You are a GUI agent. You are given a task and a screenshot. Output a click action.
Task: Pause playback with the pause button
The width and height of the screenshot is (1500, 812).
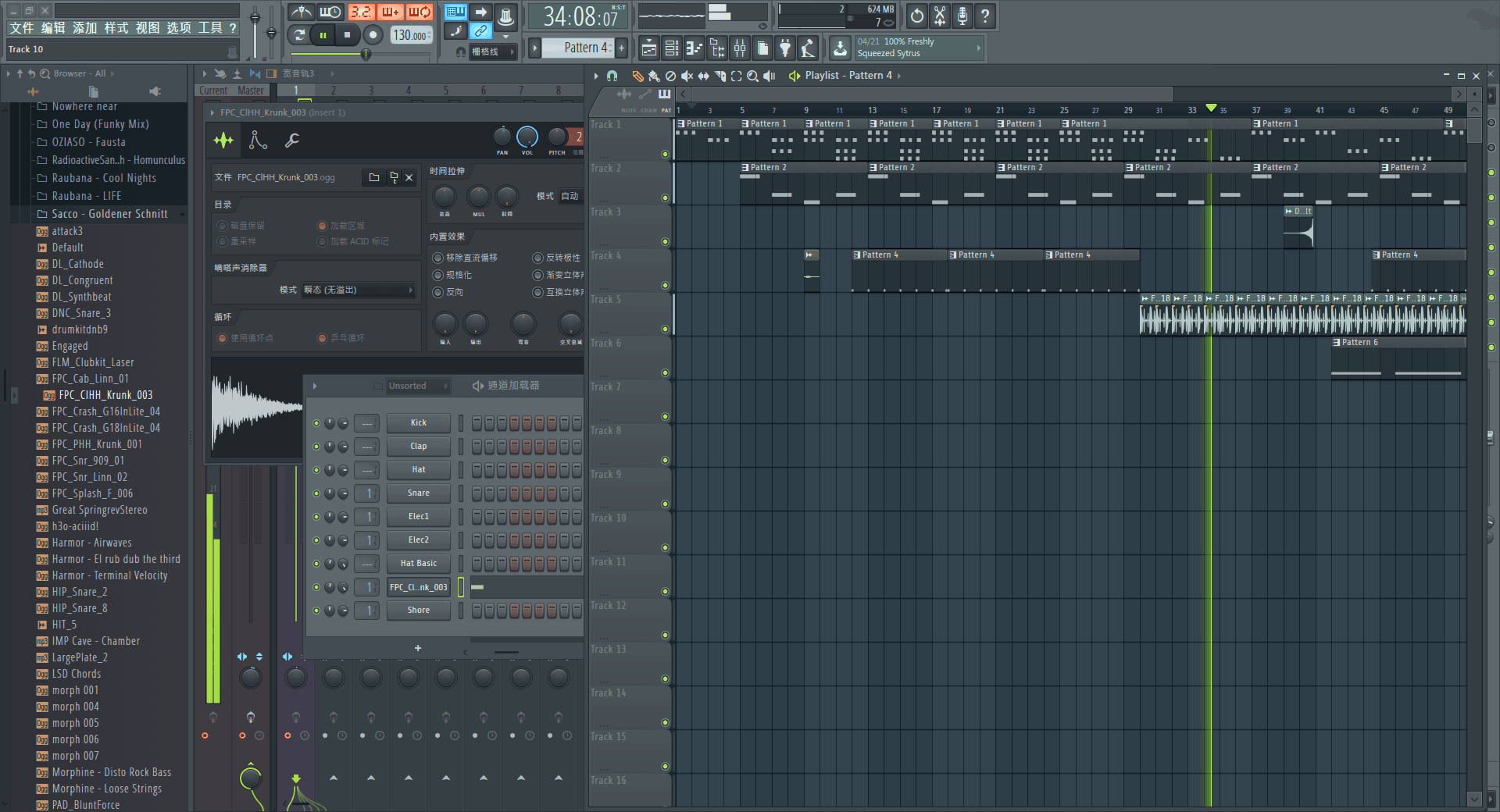click(x=323, y=35)
